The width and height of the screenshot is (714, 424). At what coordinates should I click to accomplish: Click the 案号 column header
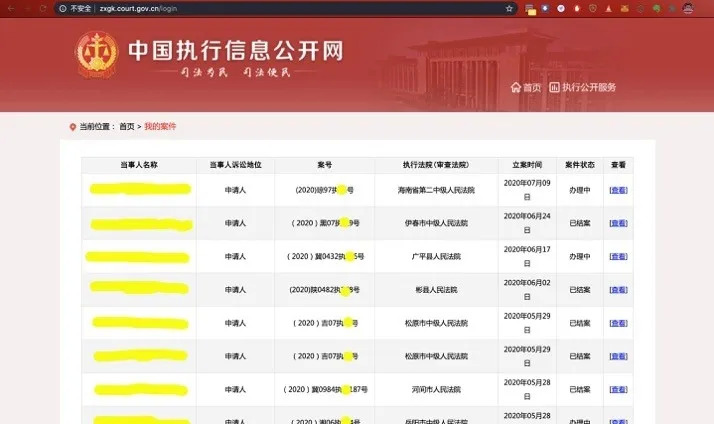(325, 165)
